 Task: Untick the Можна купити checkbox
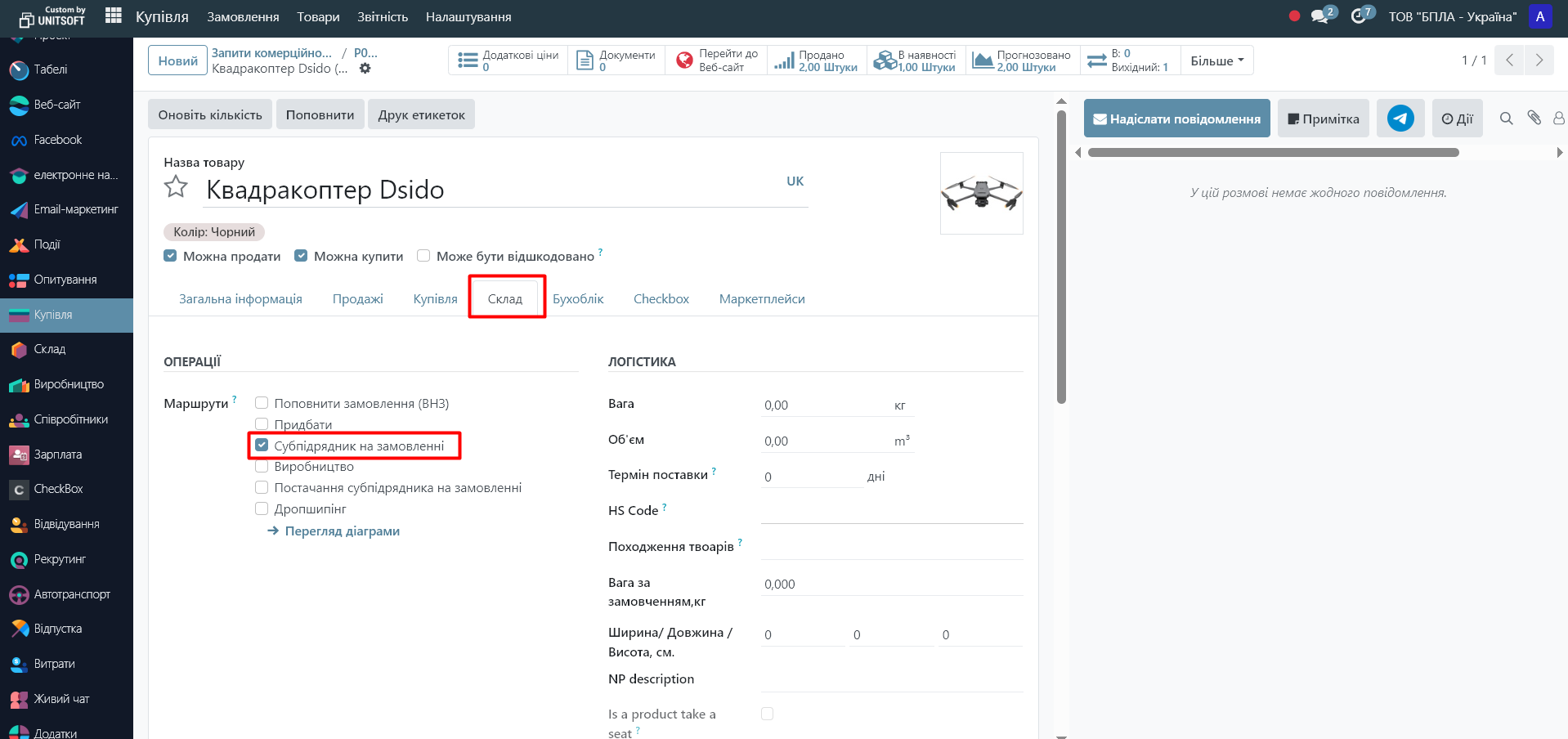pos(301,256)
